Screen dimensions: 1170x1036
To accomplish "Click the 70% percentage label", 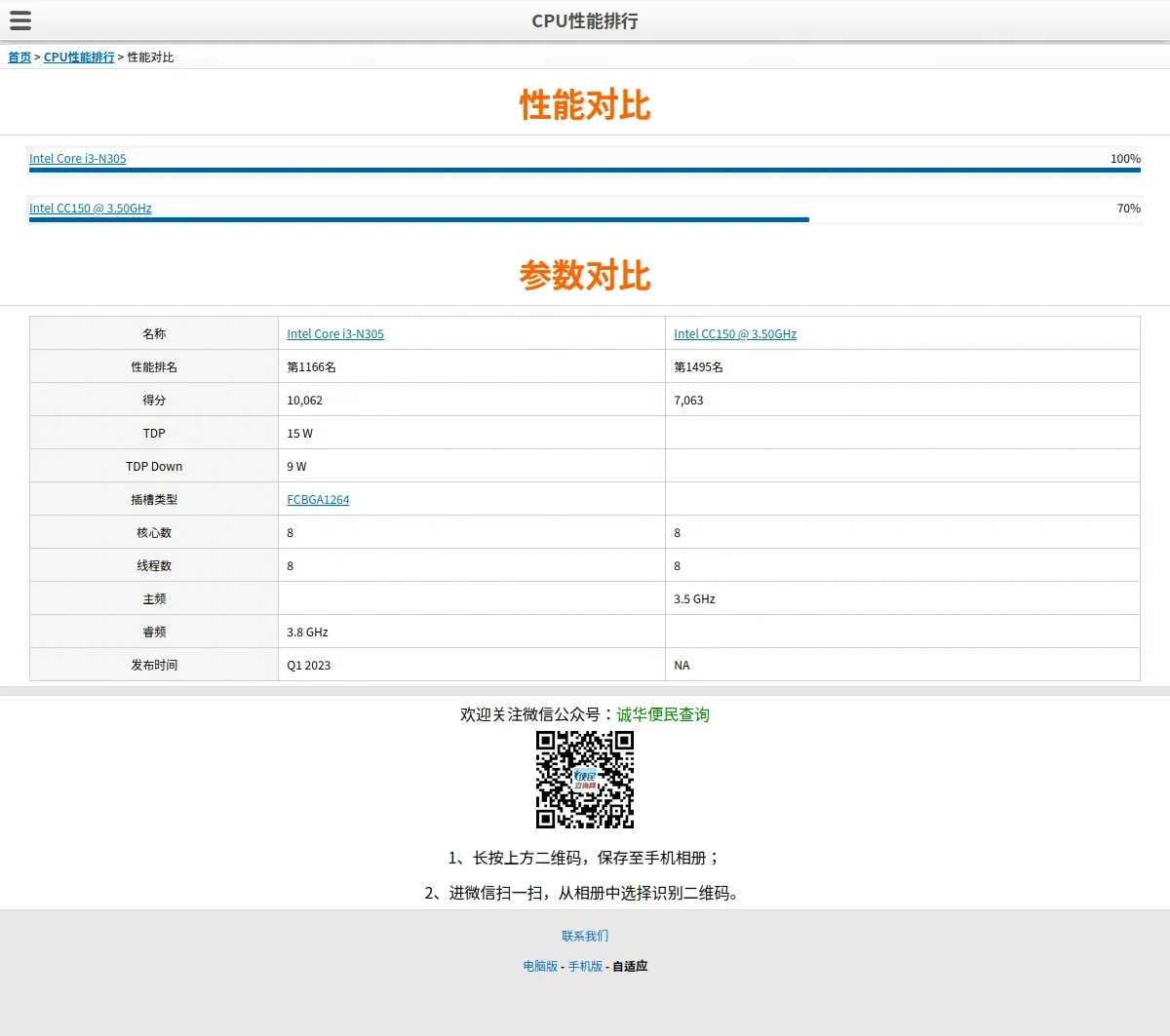I will pyautogui.click(x=1128, y=209).
